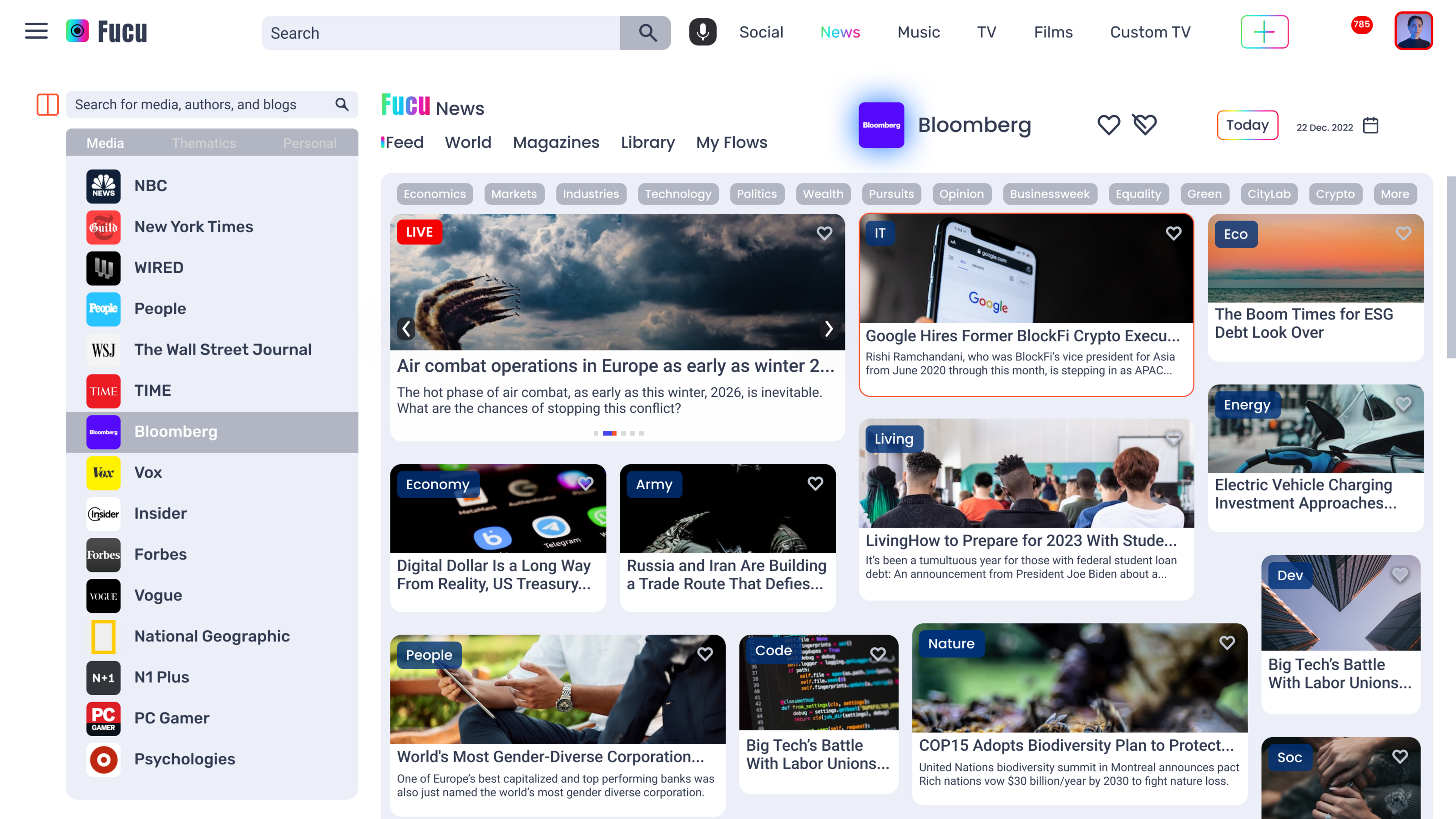The width and height of the screenshot is (1456, 819).
Task: Filter by the Crypto category chip
Action: coord(1335,194)
